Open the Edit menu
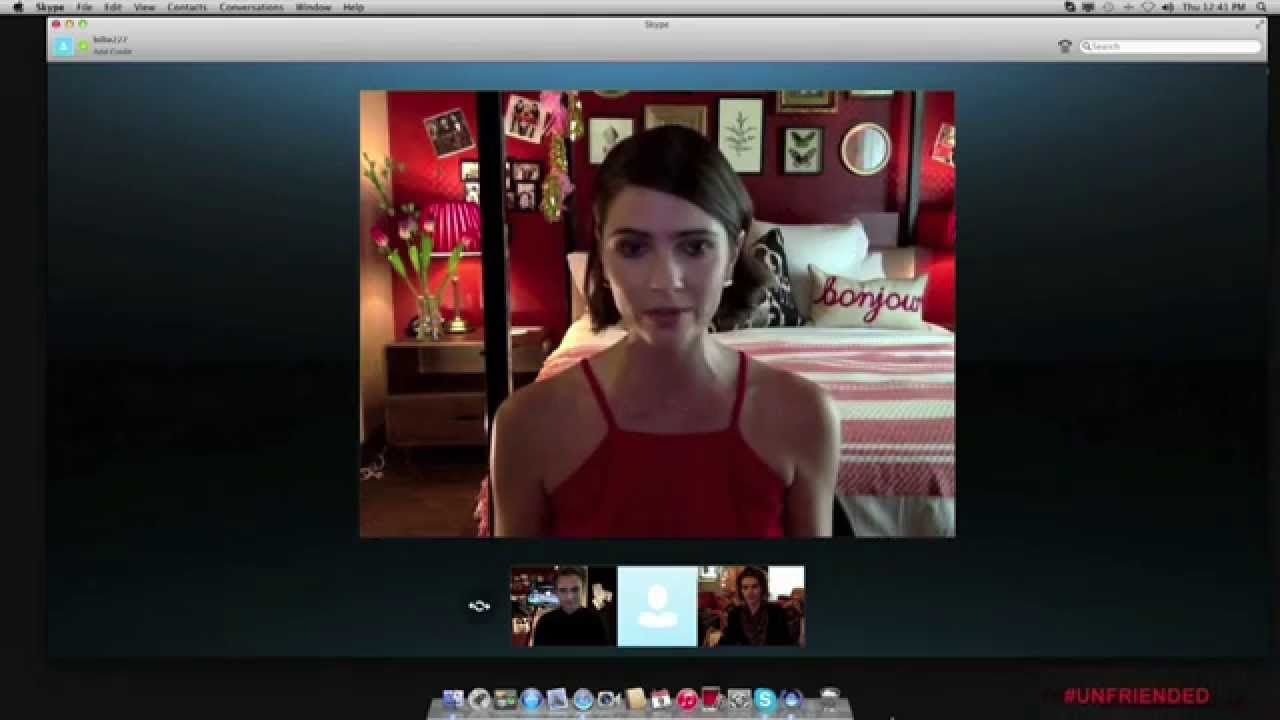 tap(113, 7)
